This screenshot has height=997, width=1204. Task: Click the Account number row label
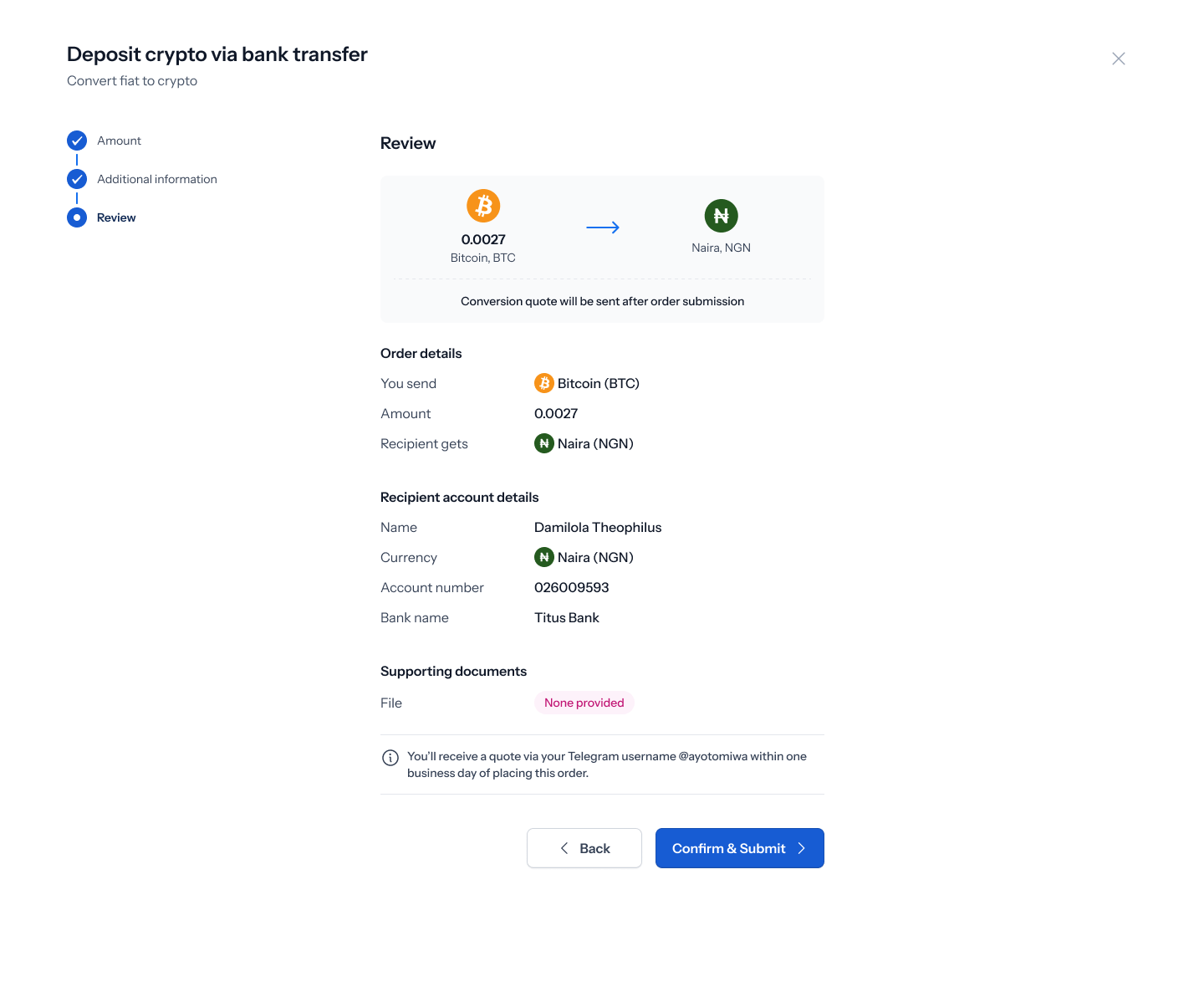(x=432, y=587)
